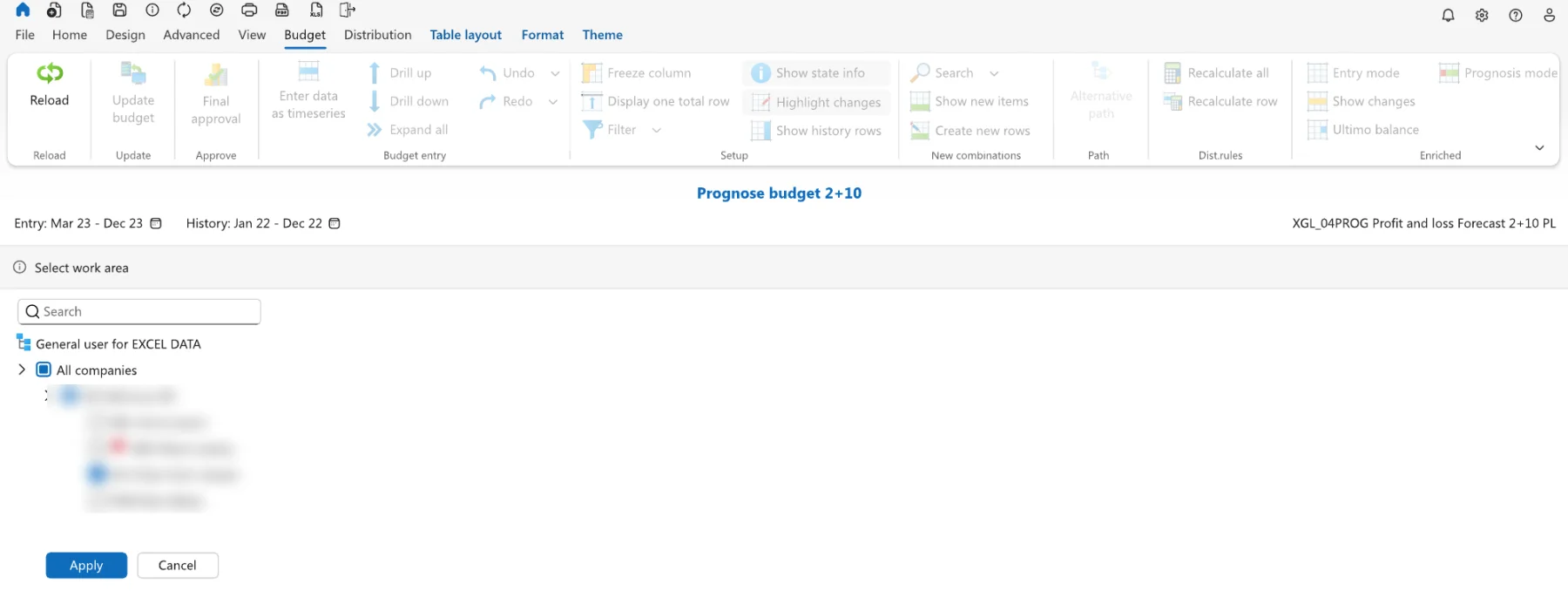Click Display one total row
Screen dimensions: 1568x604
point(656,101)
